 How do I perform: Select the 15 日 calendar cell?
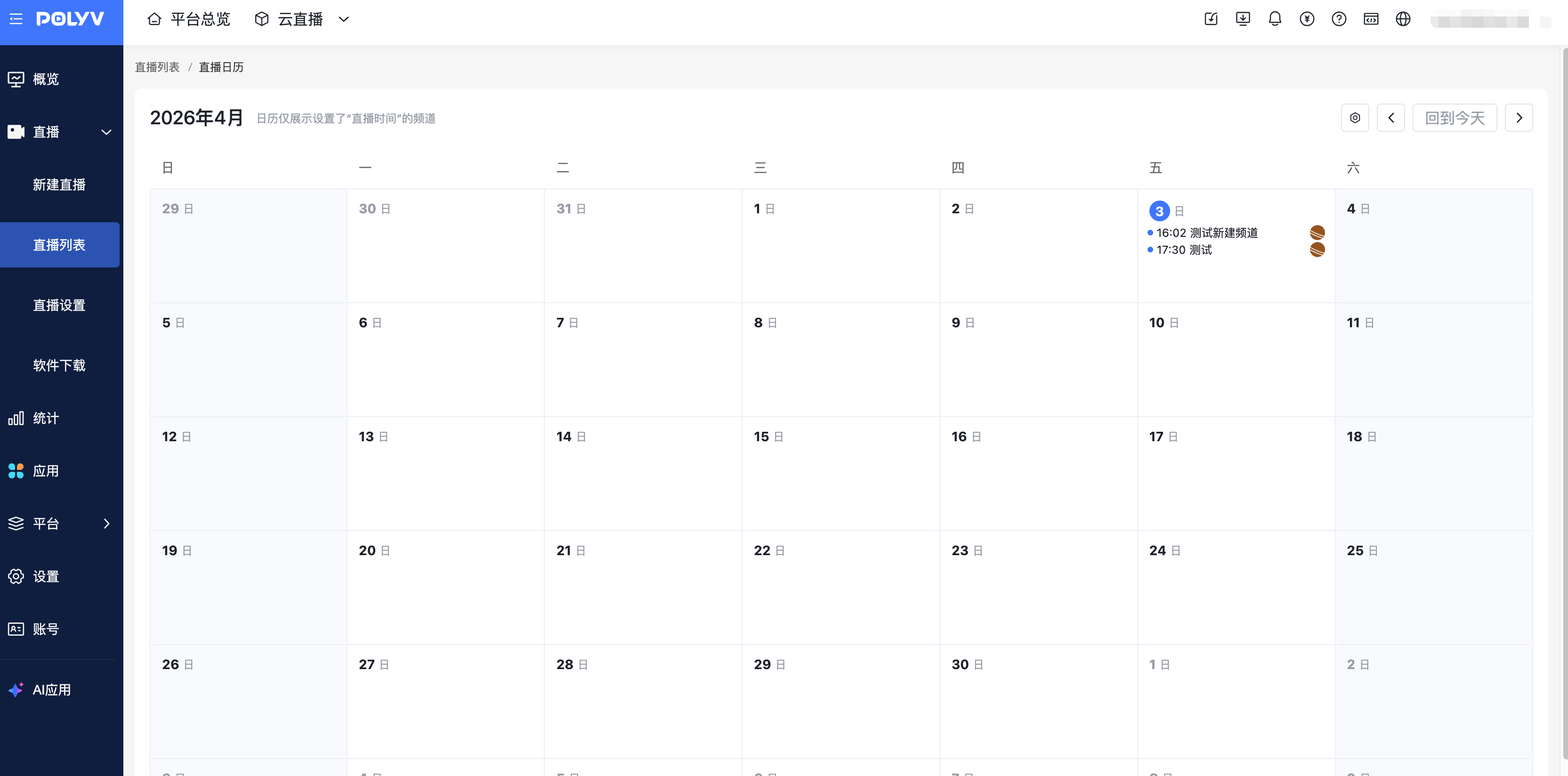(x=841, y=474)
